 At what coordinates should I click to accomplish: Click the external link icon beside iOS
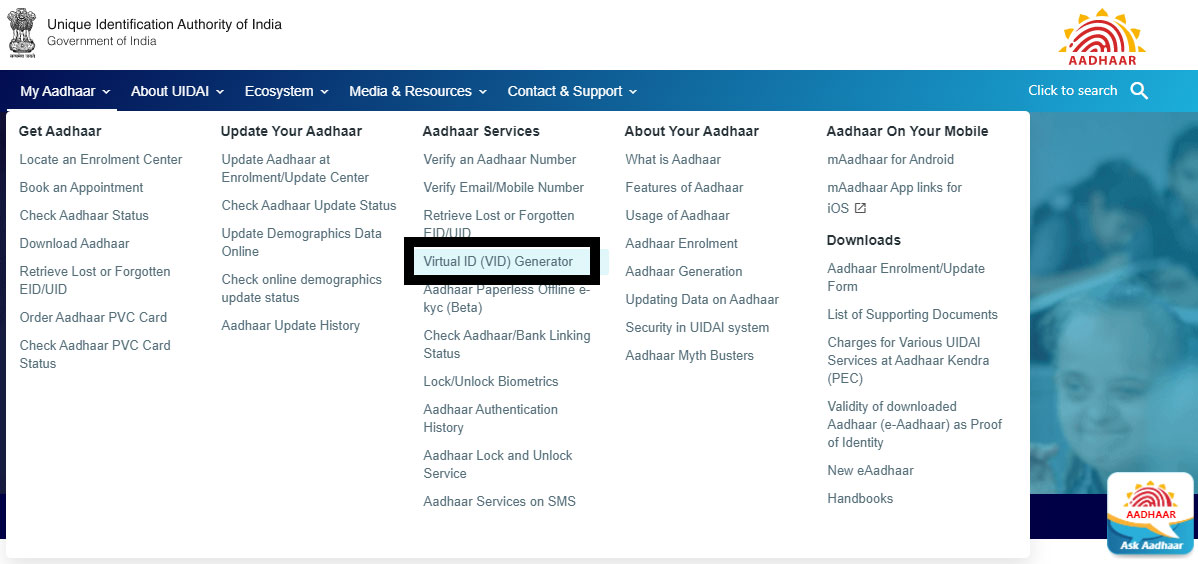coord(860,208)
